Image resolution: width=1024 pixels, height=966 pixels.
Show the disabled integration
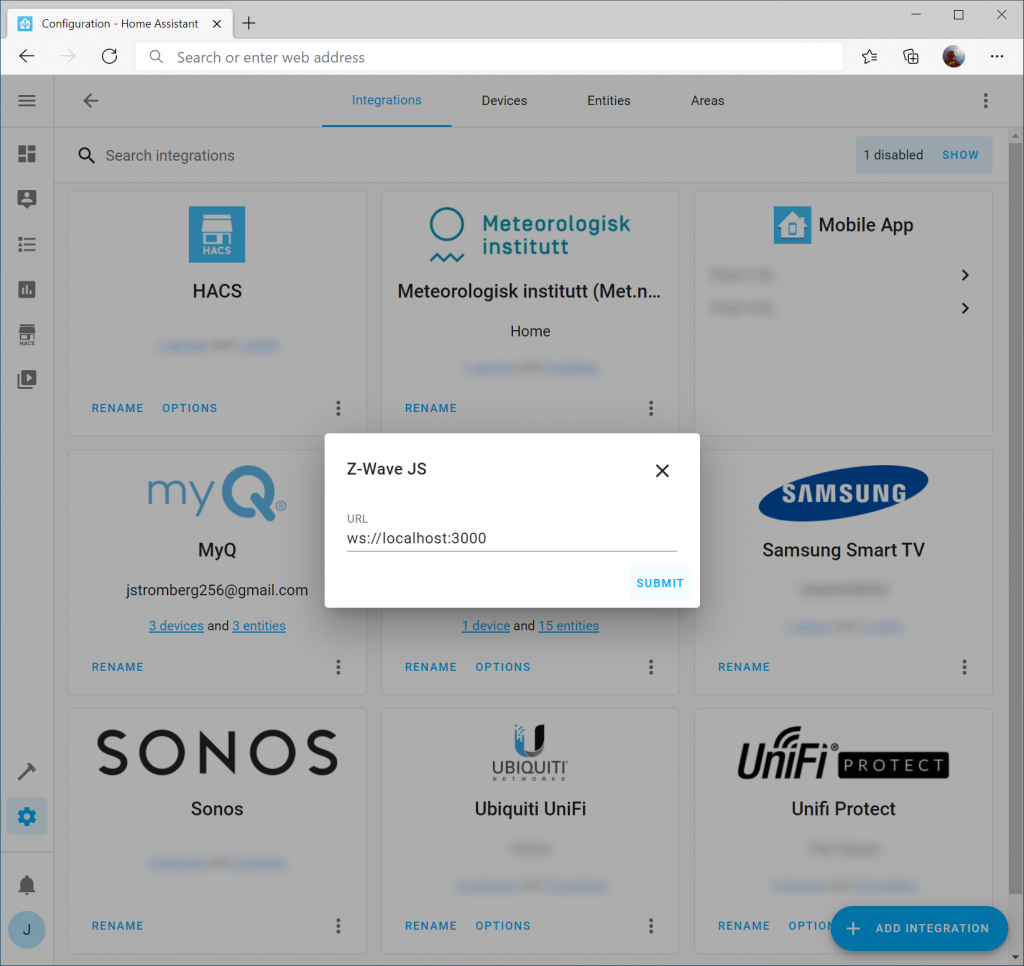pyautogui.click(x=960, y=155)
